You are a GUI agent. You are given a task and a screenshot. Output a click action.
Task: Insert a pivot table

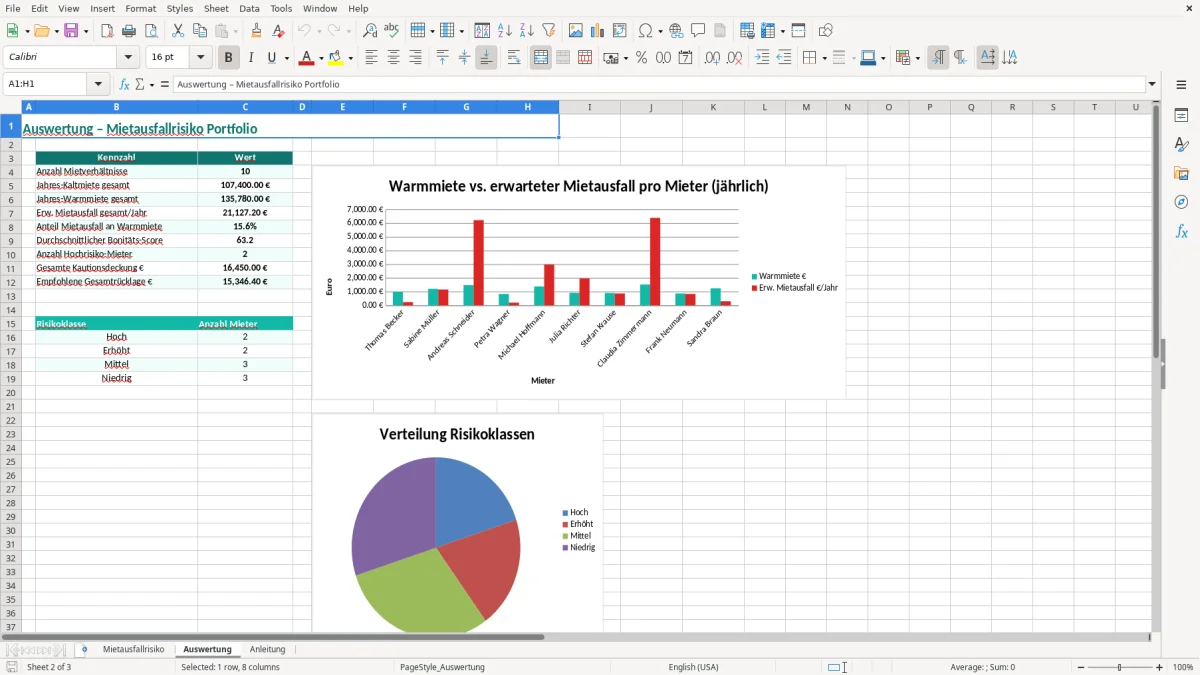point(620,31)
